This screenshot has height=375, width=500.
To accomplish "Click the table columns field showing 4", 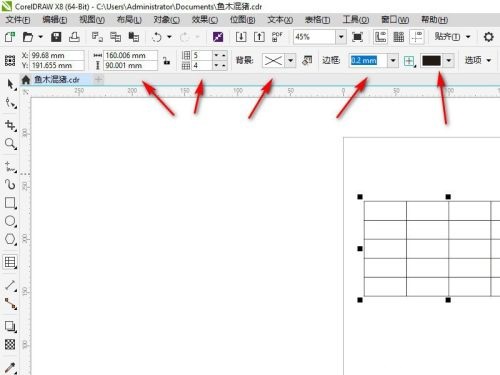I will (x=202, y=66).
